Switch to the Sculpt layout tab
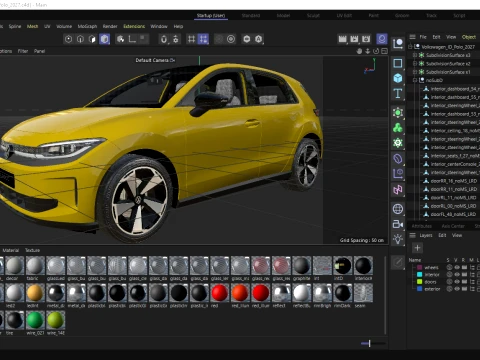 click(313, 15)
